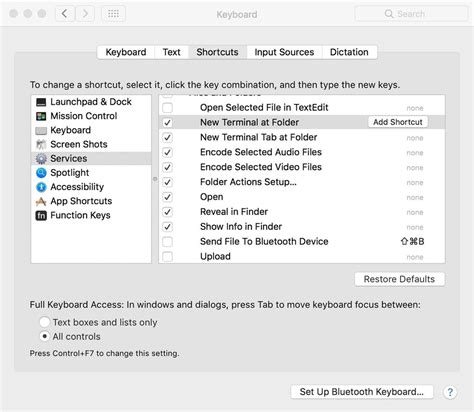This screenshot has height=412, width=474.
Task: Switch to the Keyboard tab
Action: [126, 52]
